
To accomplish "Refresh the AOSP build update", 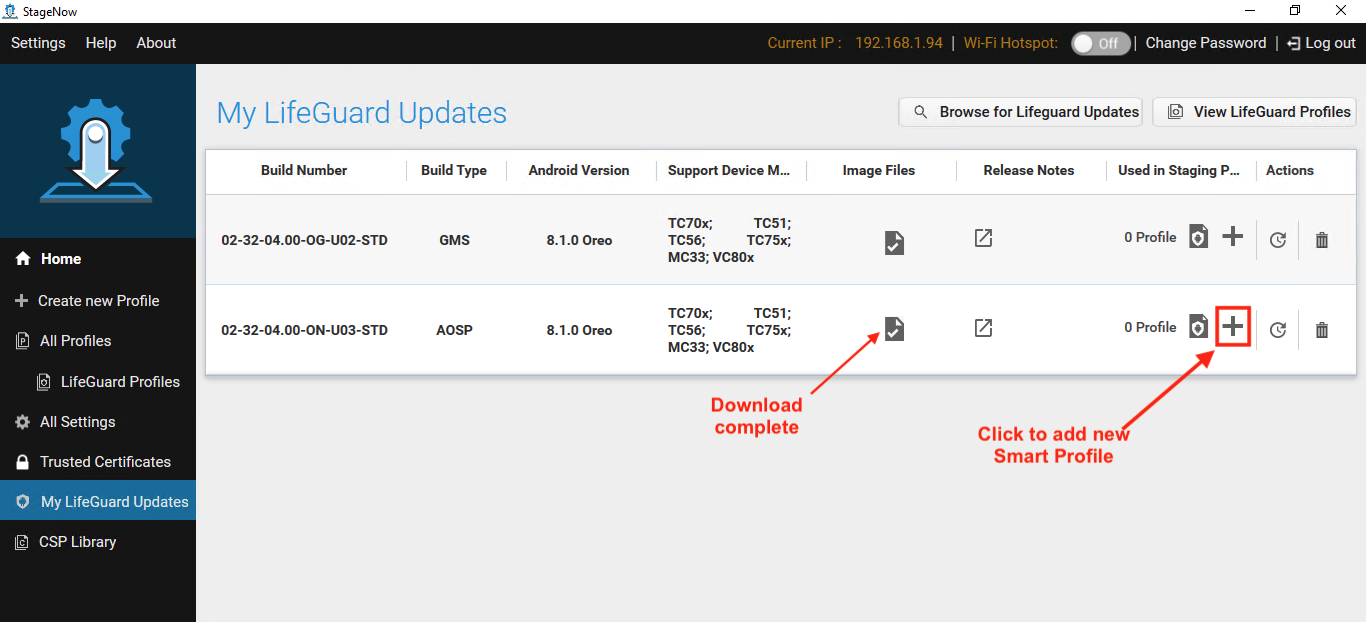I will tap(1277, 330).
